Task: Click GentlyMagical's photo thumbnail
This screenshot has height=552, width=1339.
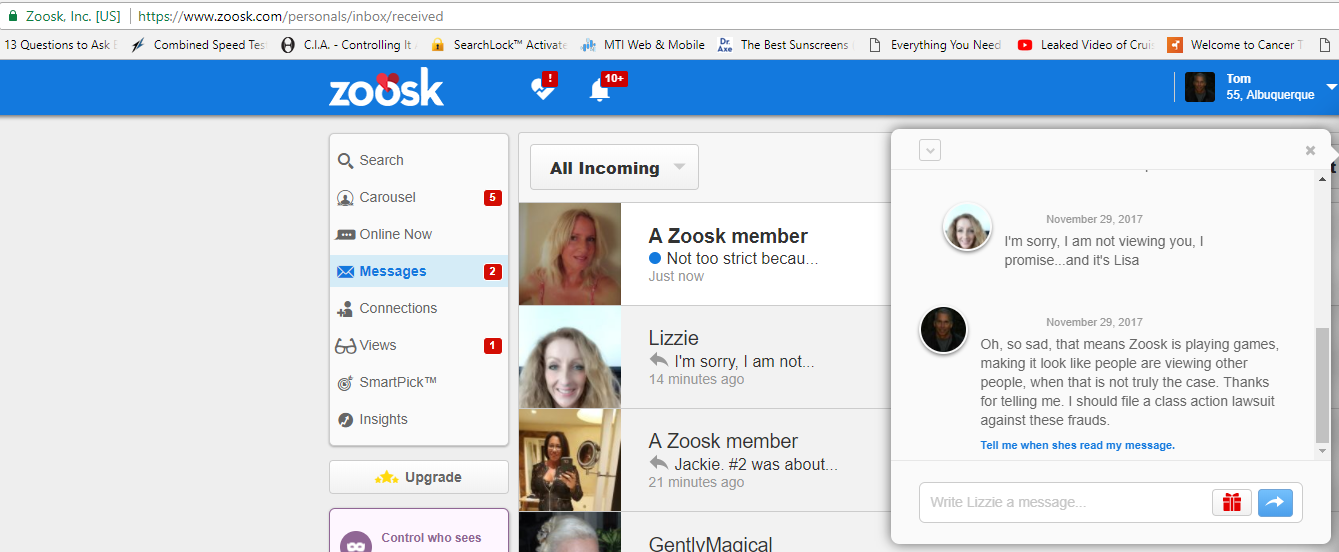Action: point(570,532)
